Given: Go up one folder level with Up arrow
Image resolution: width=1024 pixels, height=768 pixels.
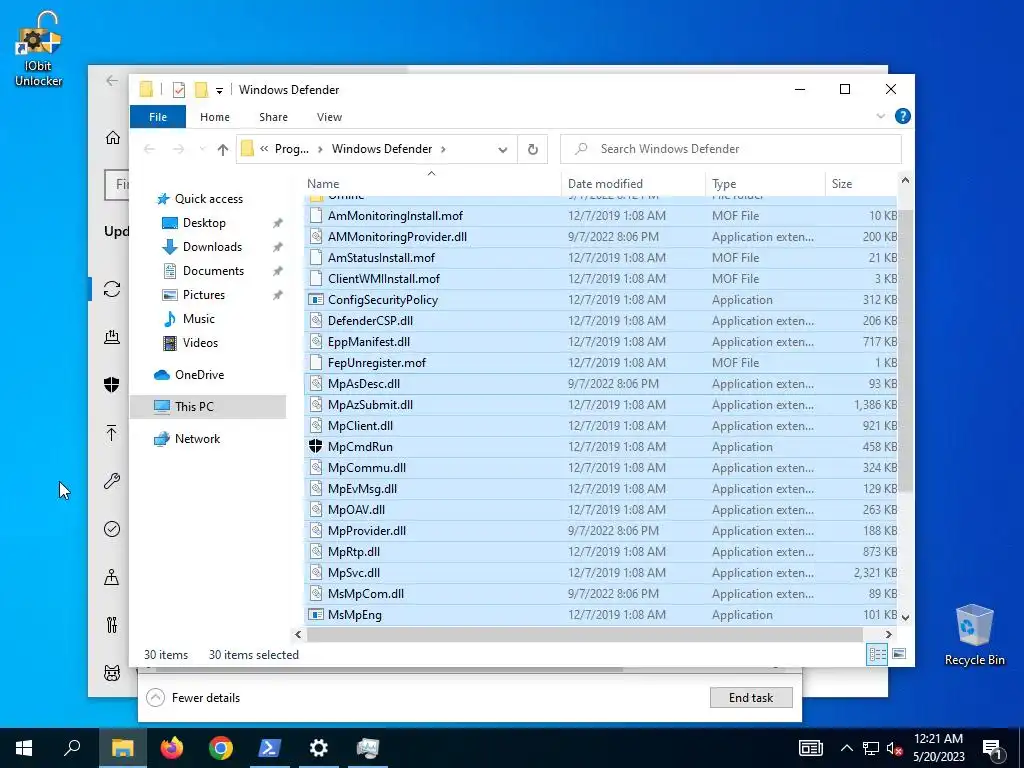Looking at the screenshot, I should pyautogui.click(x=223, y=150).
